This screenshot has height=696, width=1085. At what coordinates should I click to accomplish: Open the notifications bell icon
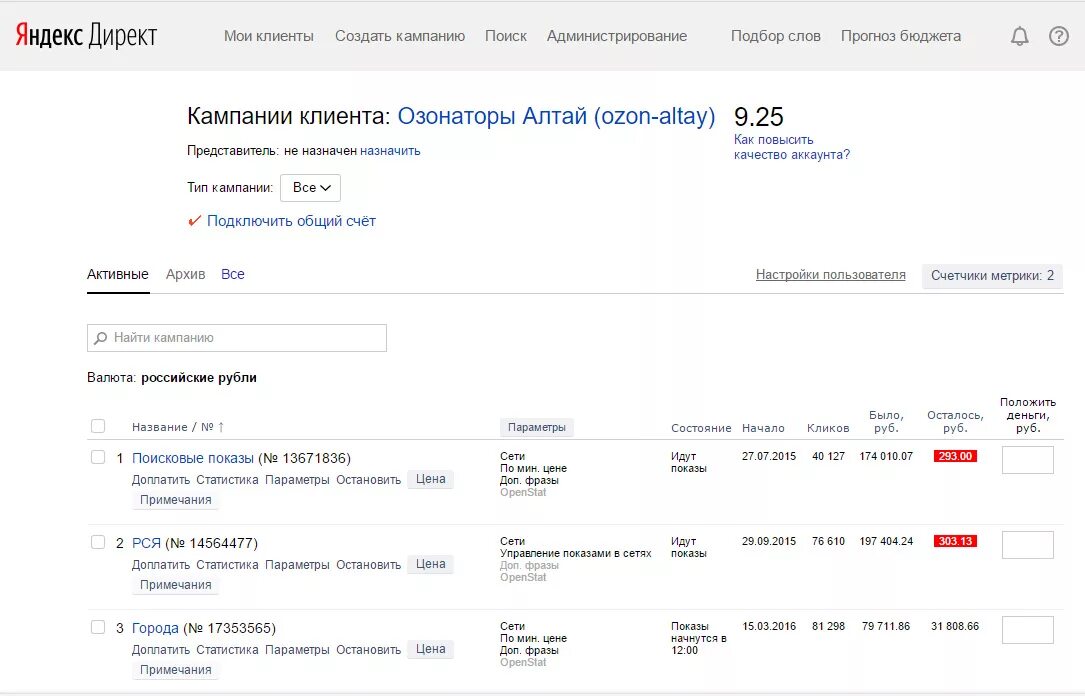(1019, 36)
